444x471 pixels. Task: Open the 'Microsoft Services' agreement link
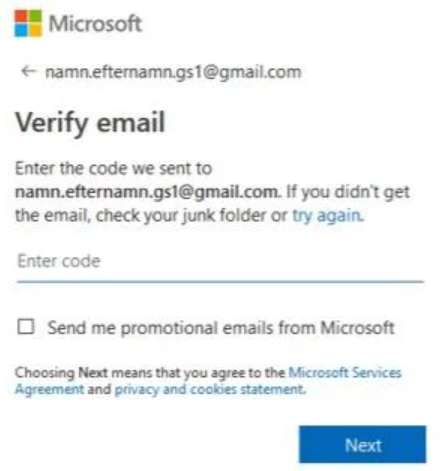click(x=345, y=372)
